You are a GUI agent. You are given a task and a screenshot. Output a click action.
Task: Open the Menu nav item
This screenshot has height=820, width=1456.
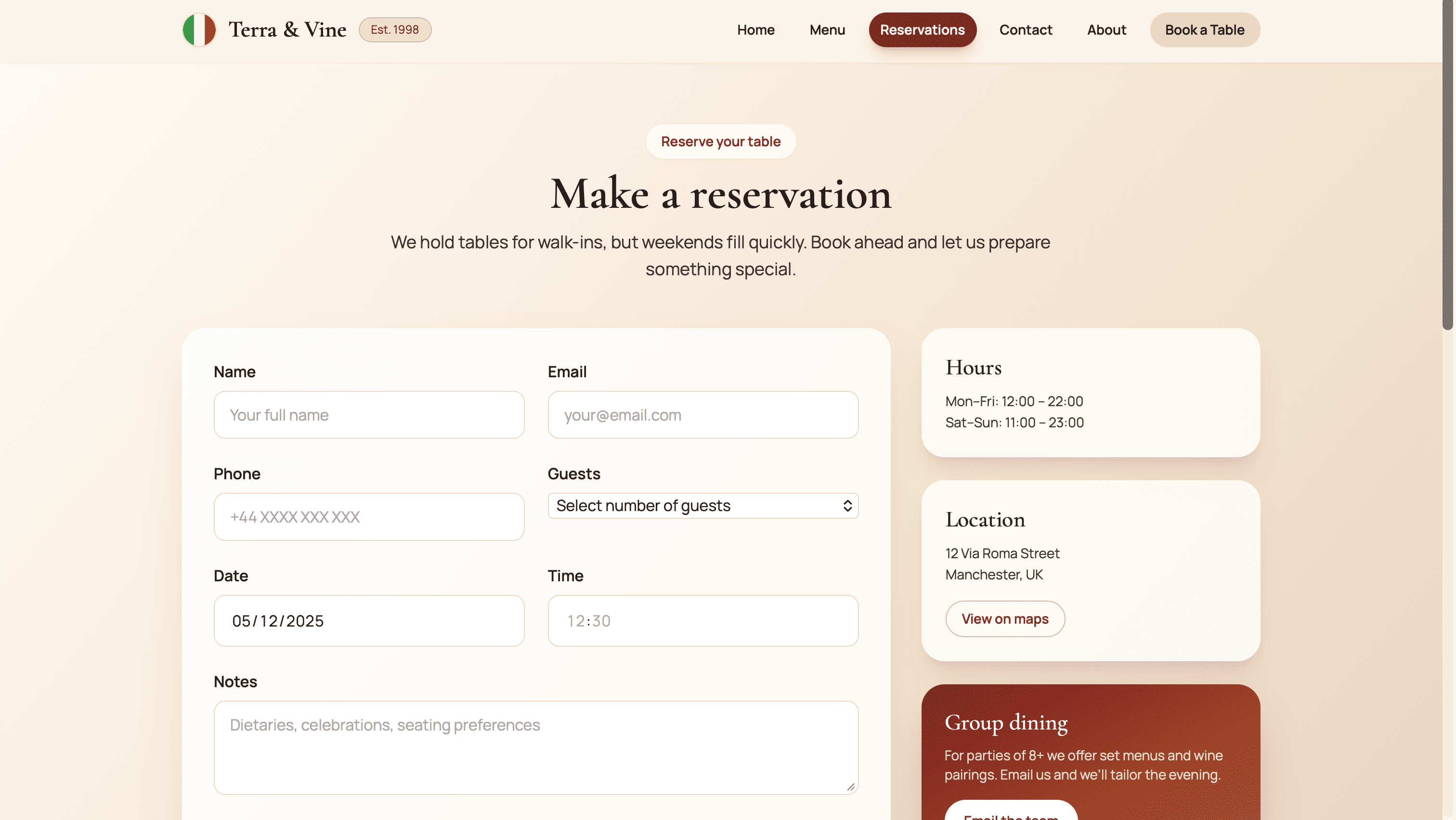point(827,29)
